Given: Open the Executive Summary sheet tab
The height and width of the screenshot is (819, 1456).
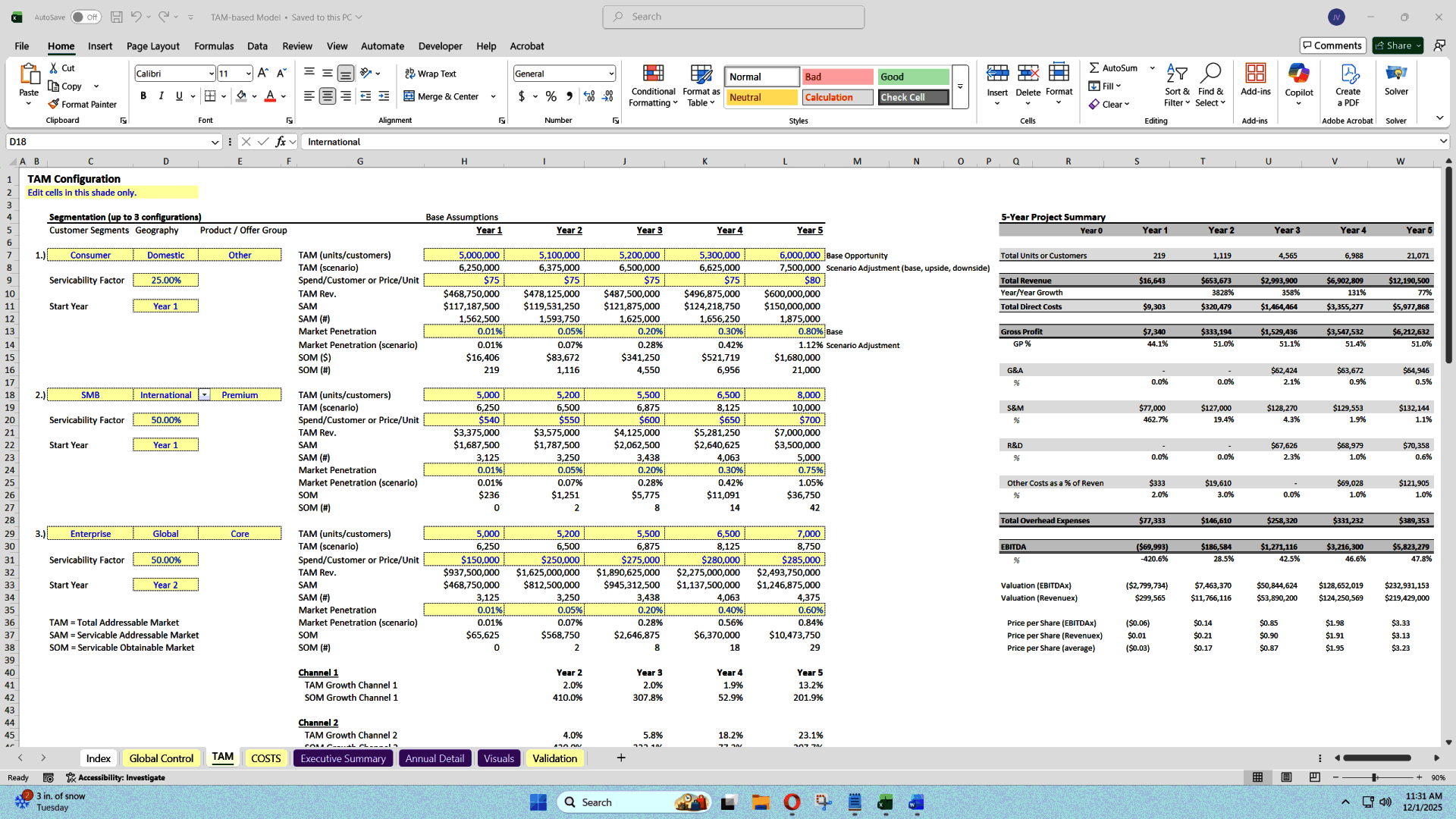Looking at the screenshot, I should coord(343,758).
